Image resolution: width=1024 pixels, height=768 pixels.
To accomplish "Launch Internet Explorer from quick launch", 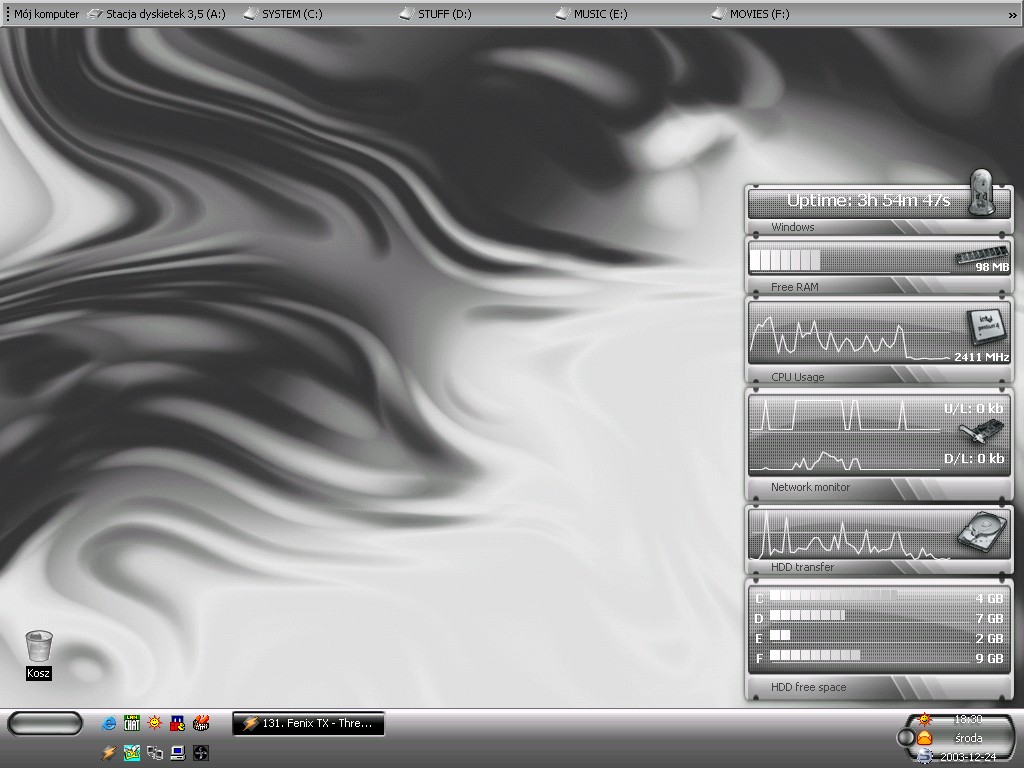I will (109, 723).
